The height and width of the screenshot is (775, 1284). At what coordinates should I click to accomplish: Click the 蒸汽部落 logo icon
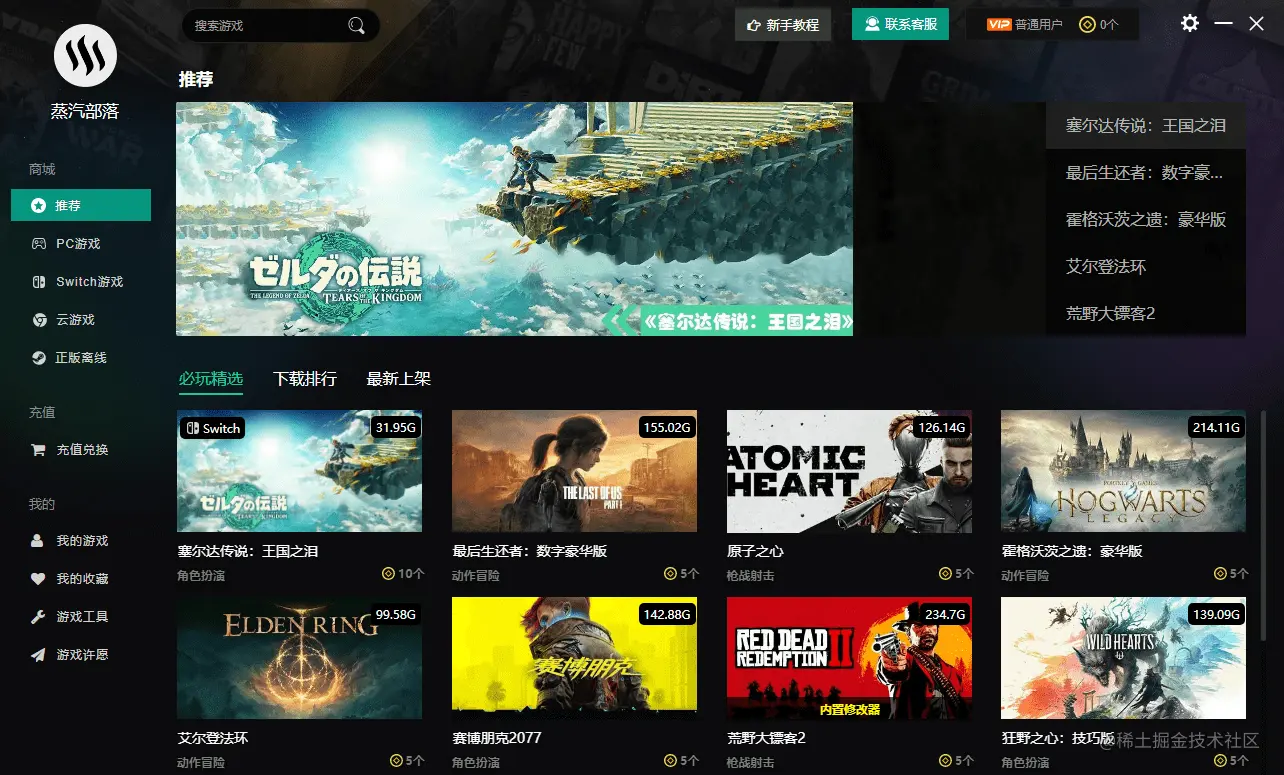pyautogui.click(x=86, y=56)
